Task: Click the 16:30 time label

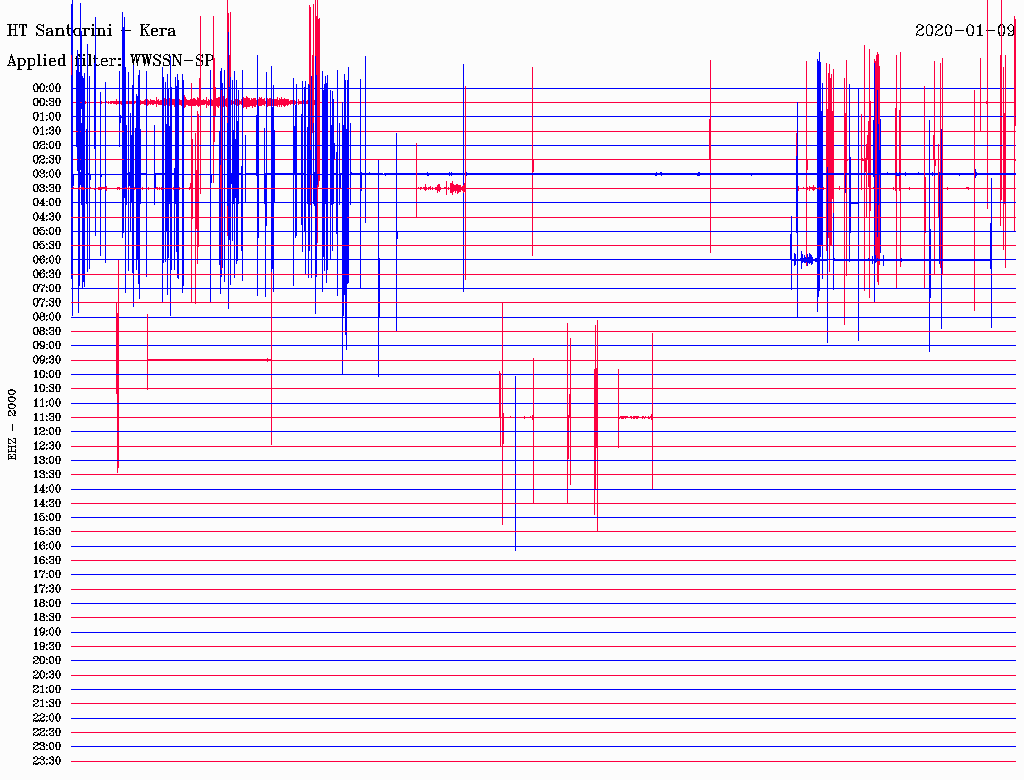Action: click(x=47, y=561)
